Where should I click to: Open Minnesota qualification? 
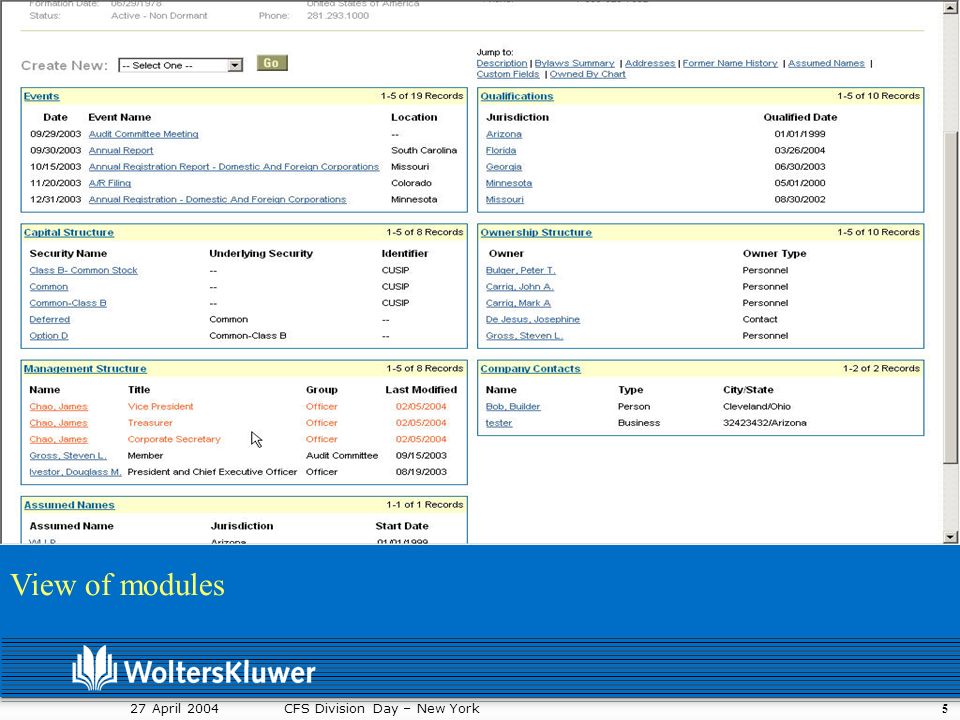point(509,183)
